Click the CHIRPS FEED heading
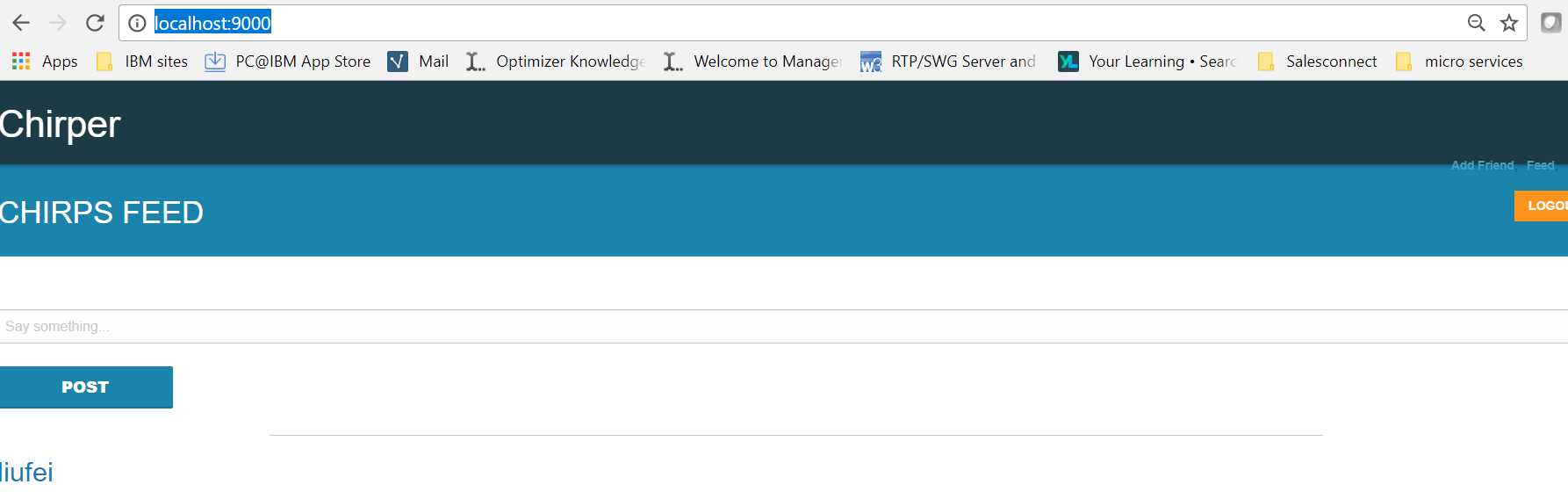The width and height of the screenshot is (1568, 499). coord(102,213)
